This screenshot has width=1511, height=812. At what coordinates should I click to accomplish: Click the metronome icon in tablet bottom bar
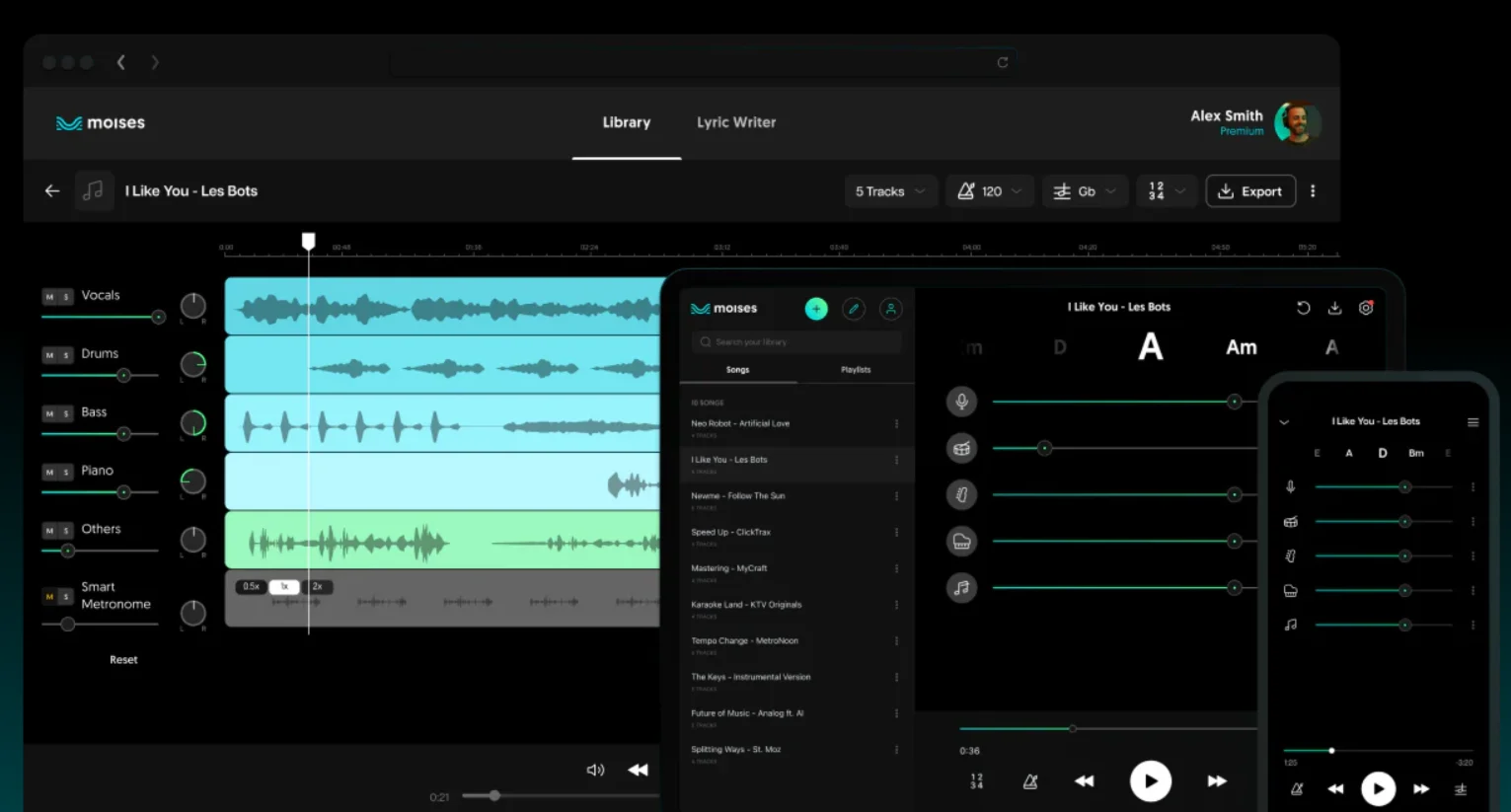pyautogui.click(x=1030, y=781)
